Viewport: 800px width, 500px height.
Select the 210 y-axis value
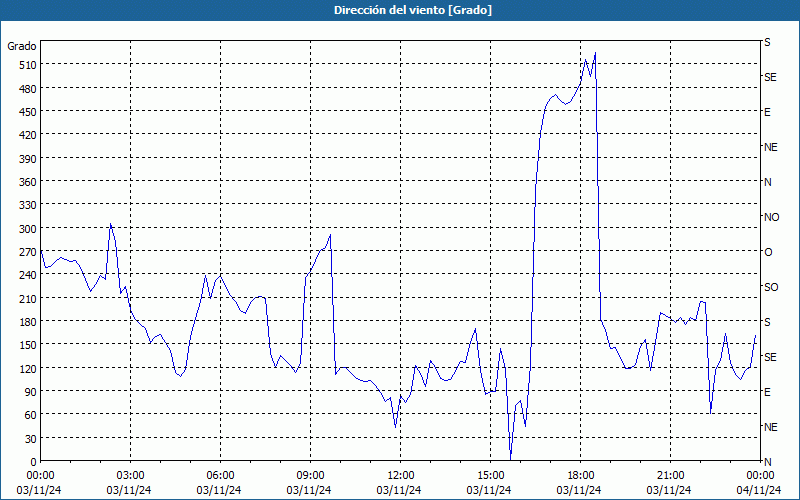point(28,298)
